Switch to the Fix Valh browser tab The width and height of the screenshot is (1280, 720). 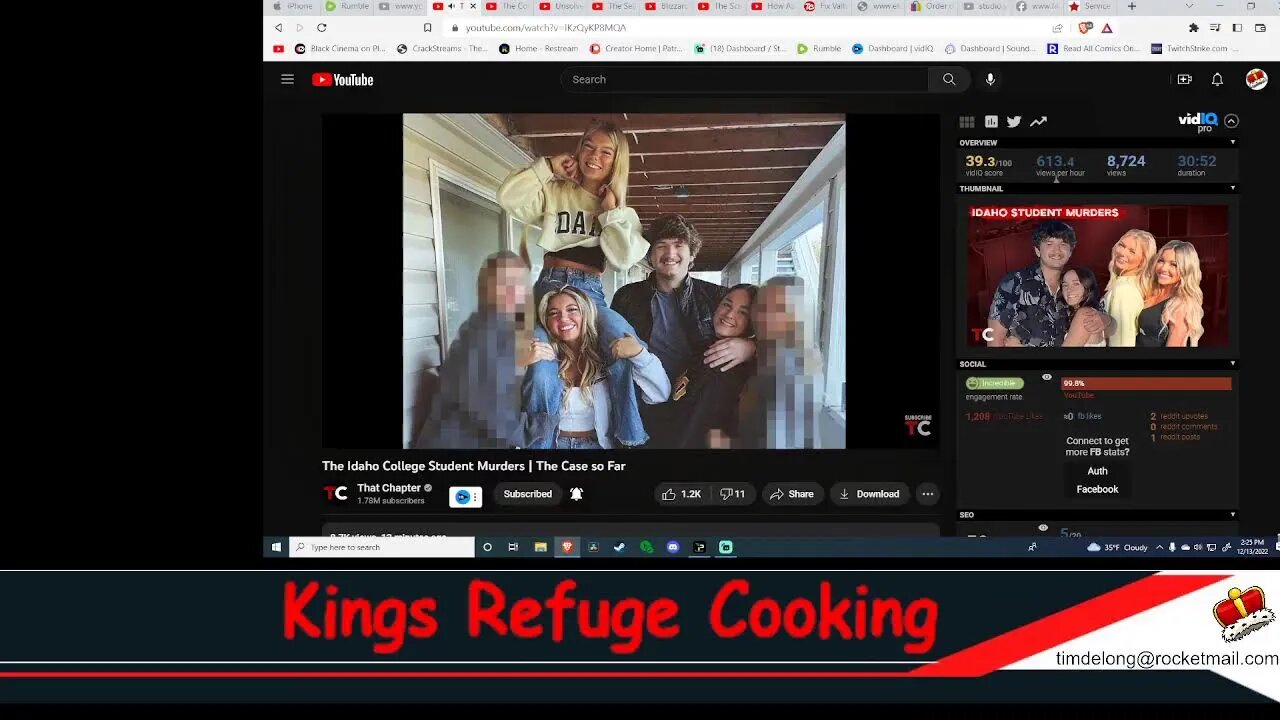pos(826,6)
